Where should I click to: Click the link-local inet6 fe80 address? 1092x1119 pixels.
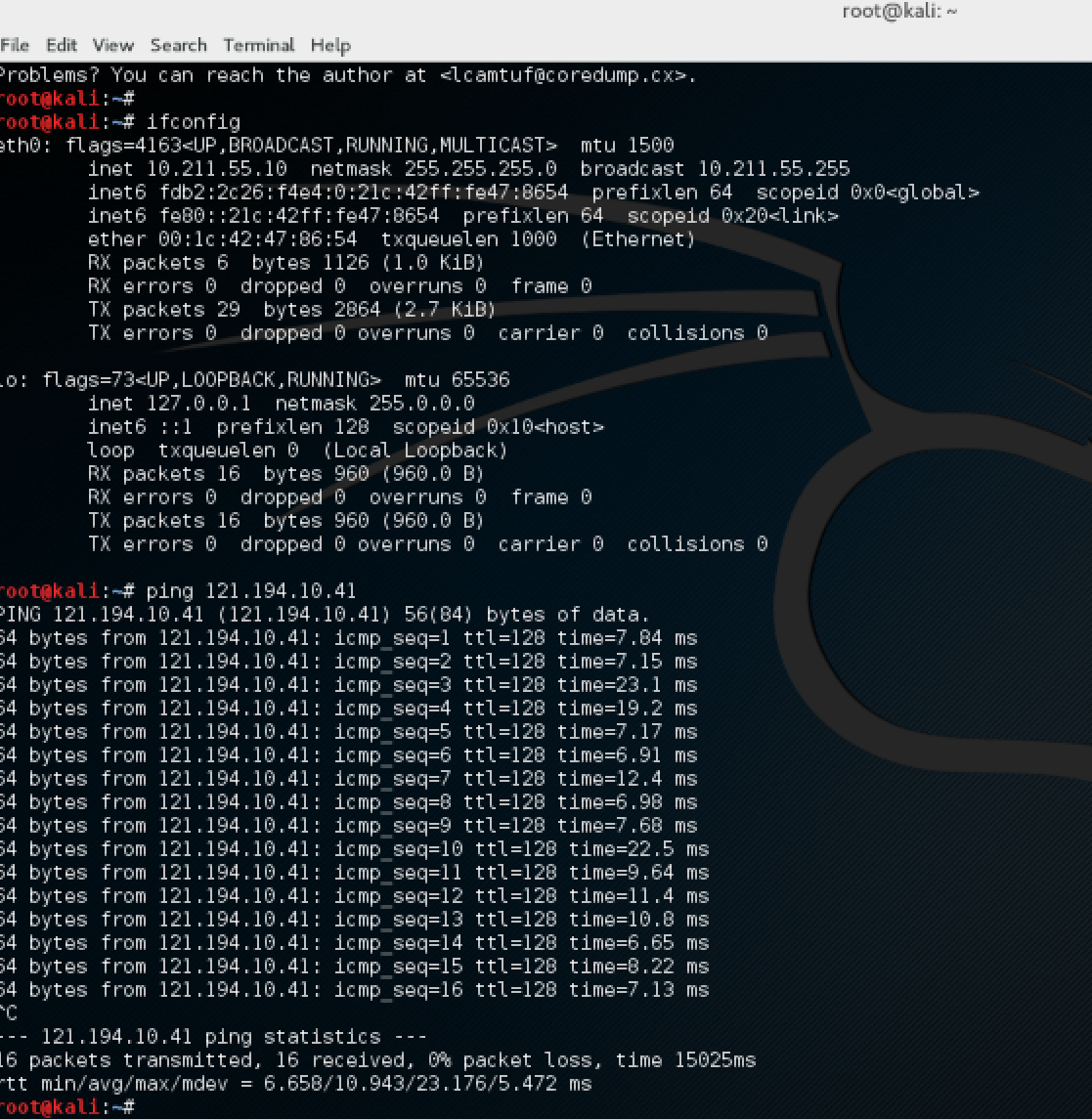click(x=299, y=216)
